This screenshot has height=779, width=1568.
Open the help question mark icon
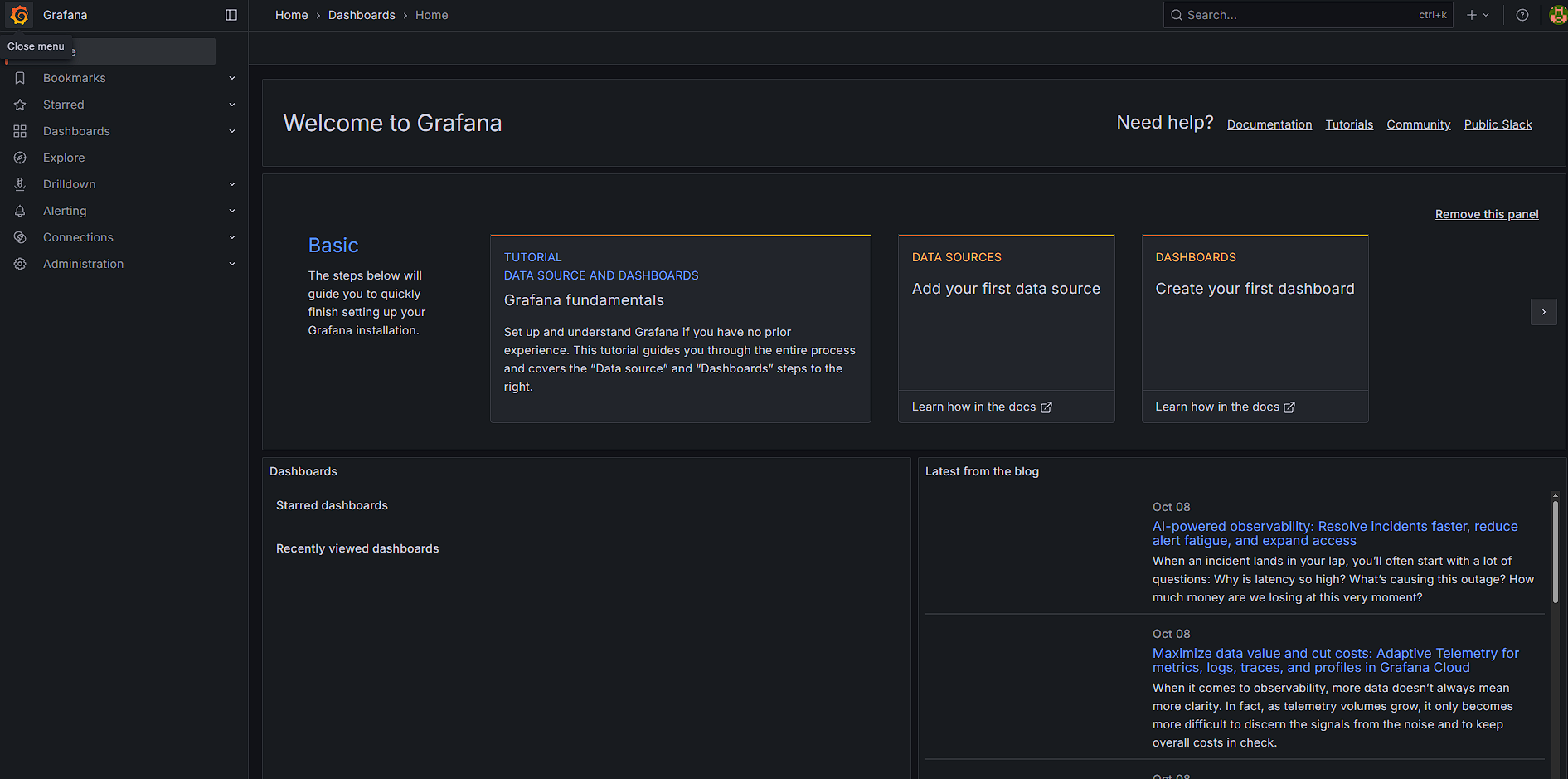pos(1522,15)
